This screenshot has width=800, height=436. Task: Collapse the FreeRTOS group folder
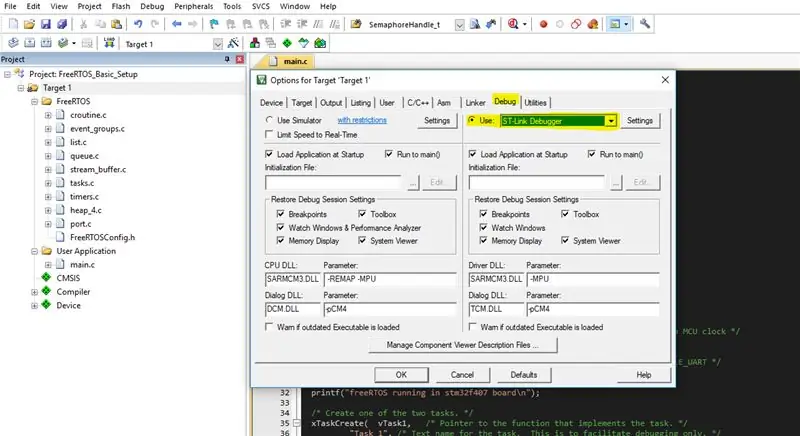pyautogui.click(x=34, y=101)
